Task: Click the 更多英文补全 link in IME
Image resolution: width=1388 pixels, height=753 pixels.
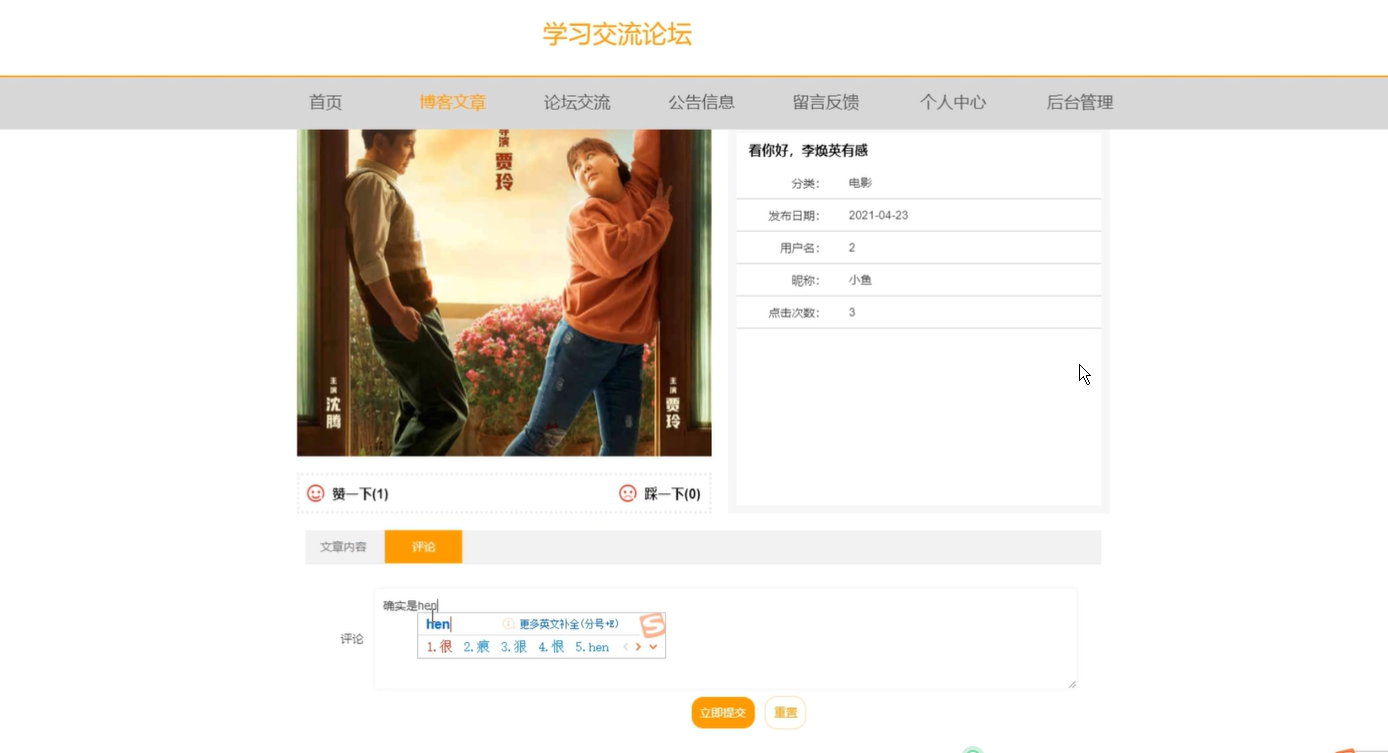Action: 569,624
